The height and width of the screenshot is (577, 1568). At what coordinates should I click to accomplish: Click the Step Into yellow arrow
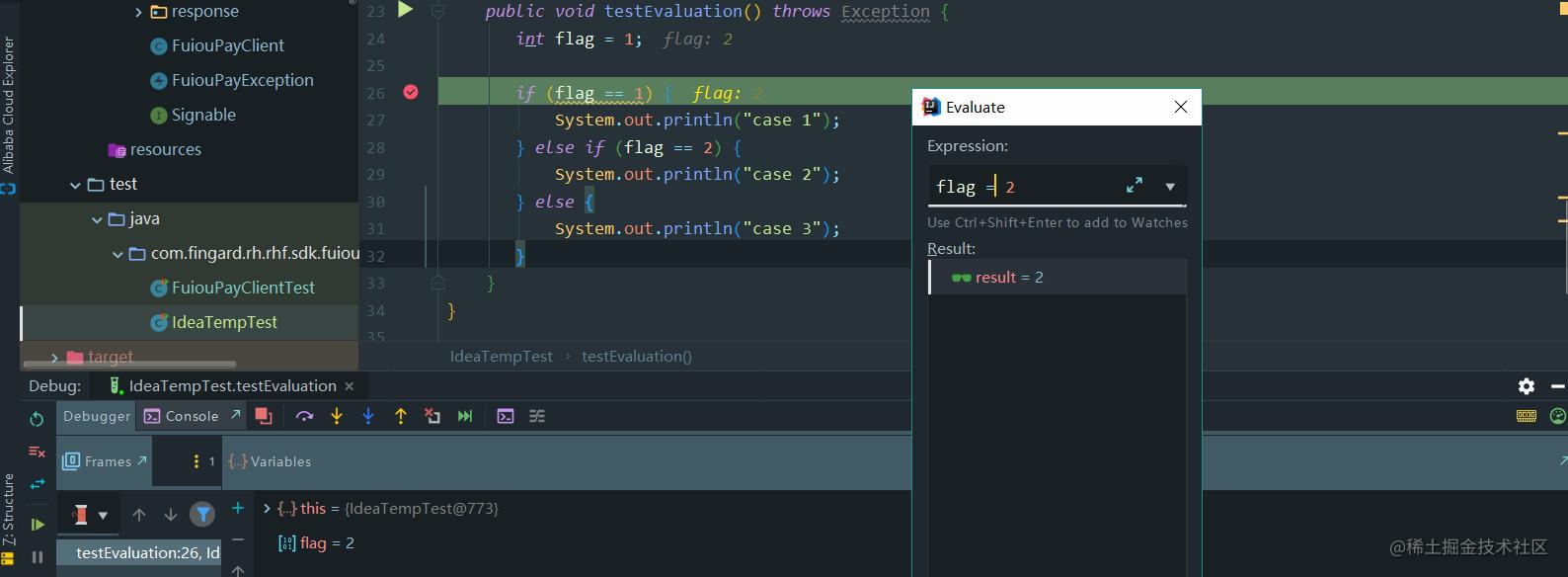[x=337, y=416]
